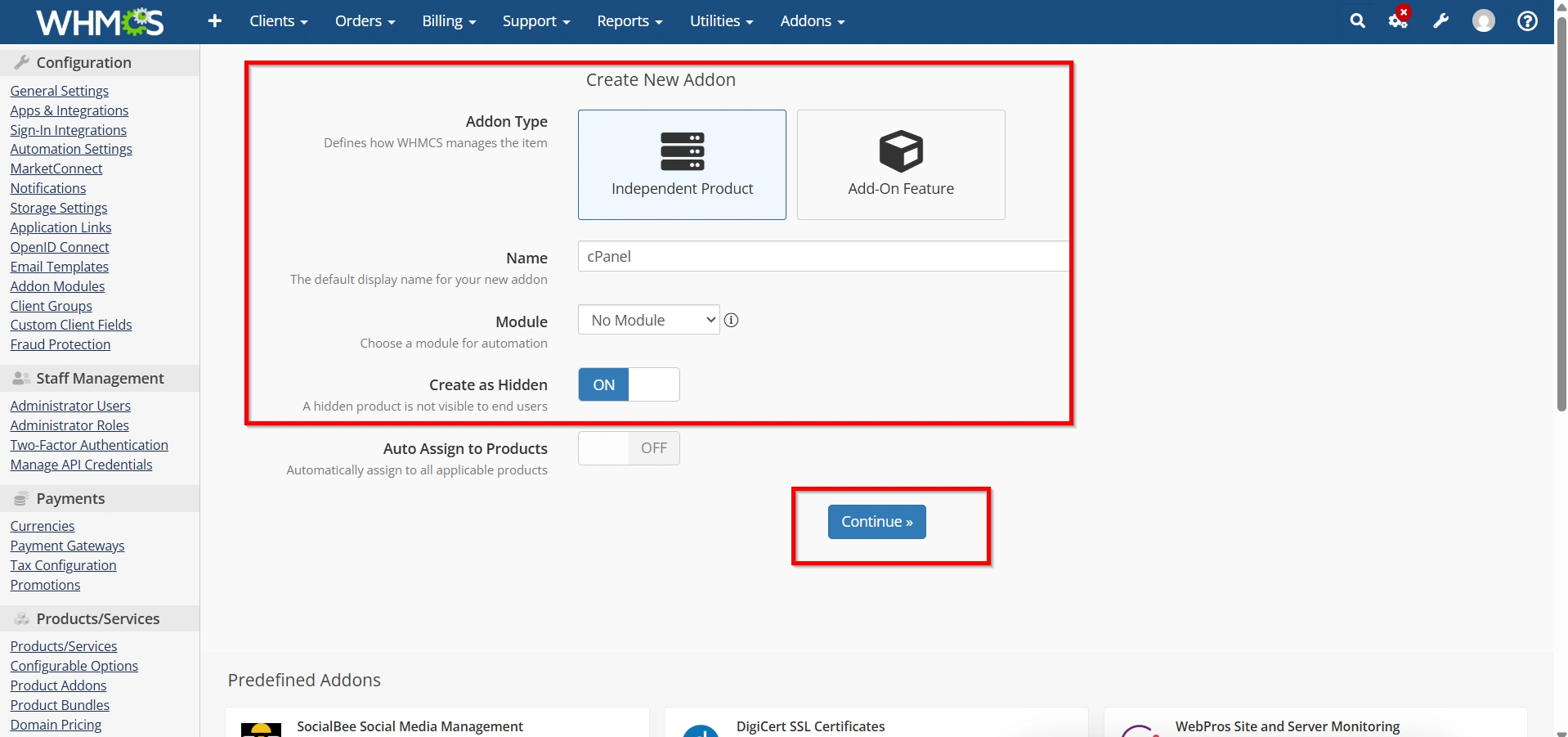Open the Module dropdown

coord(648,320)
